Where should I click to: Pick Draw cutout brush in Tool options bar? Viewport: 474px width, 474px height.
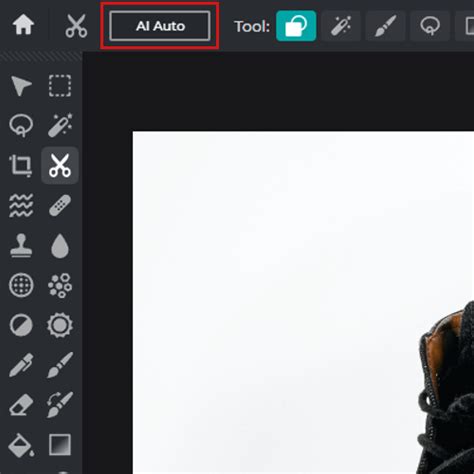click(x=385, y=26)
